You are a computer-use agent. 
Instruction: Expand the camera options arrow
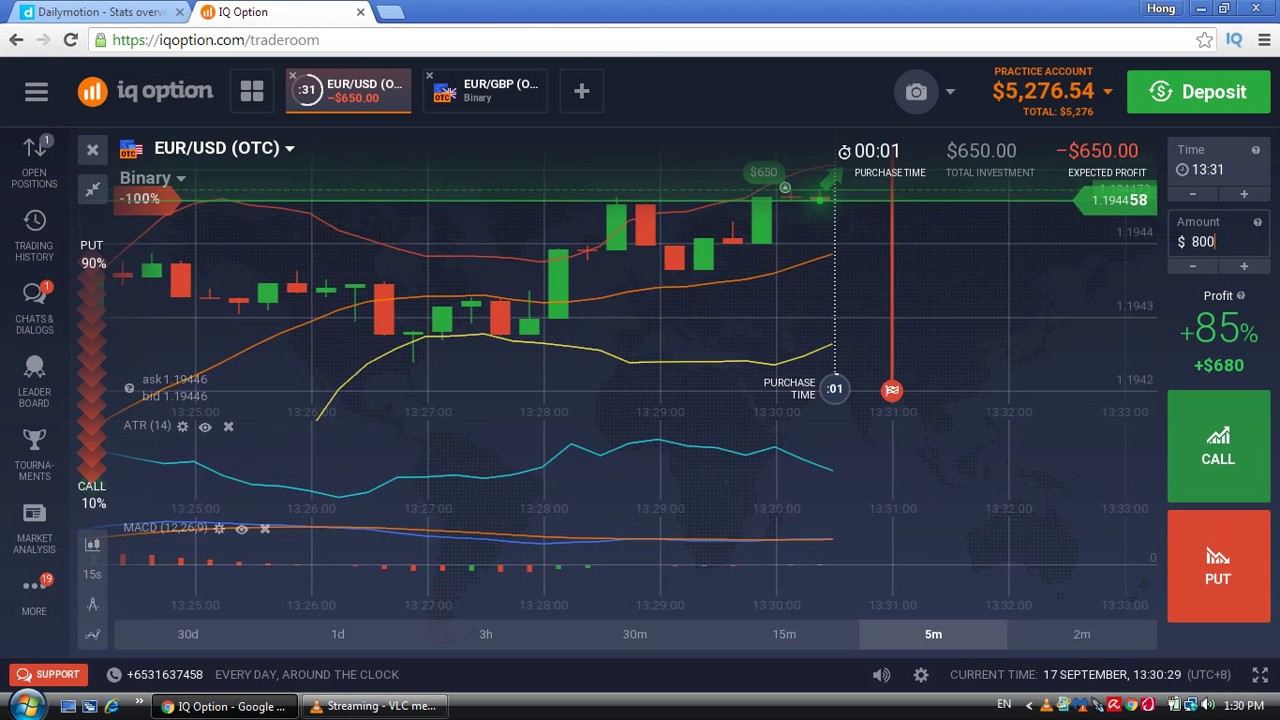click(x=950, y=92)
